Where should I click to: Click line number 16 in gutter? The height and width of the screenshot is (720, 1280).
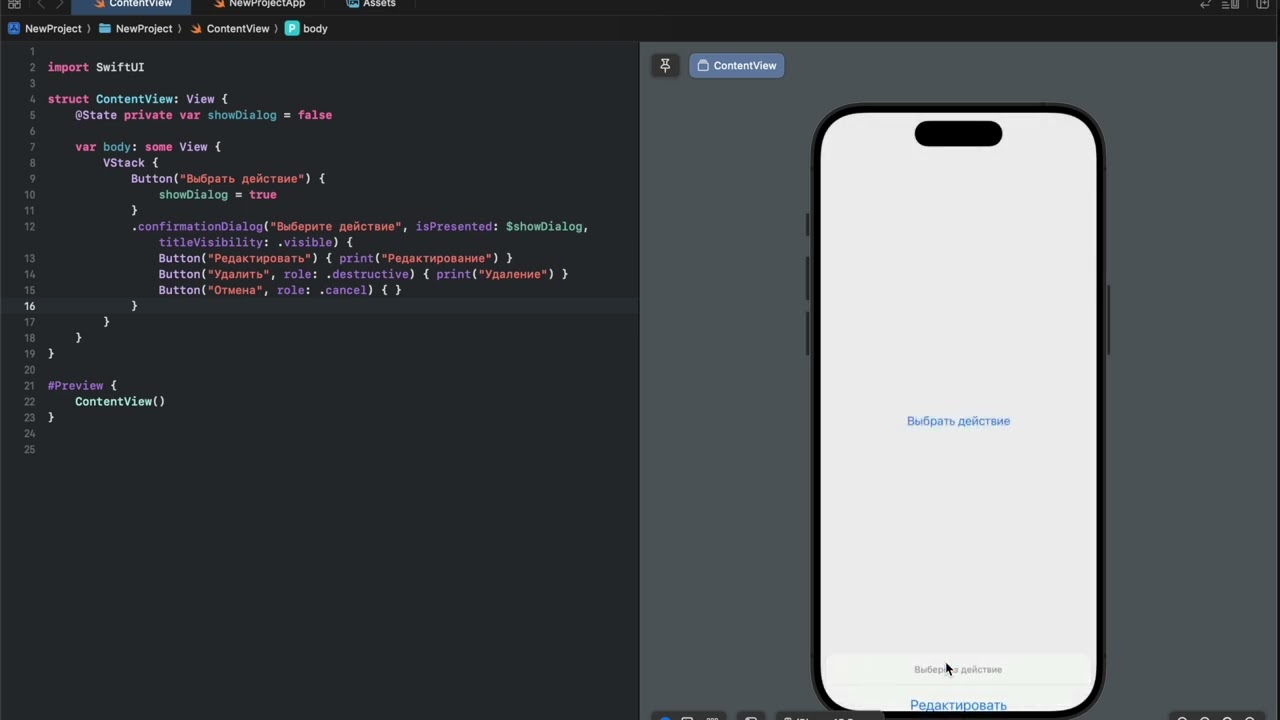[30, 307]
